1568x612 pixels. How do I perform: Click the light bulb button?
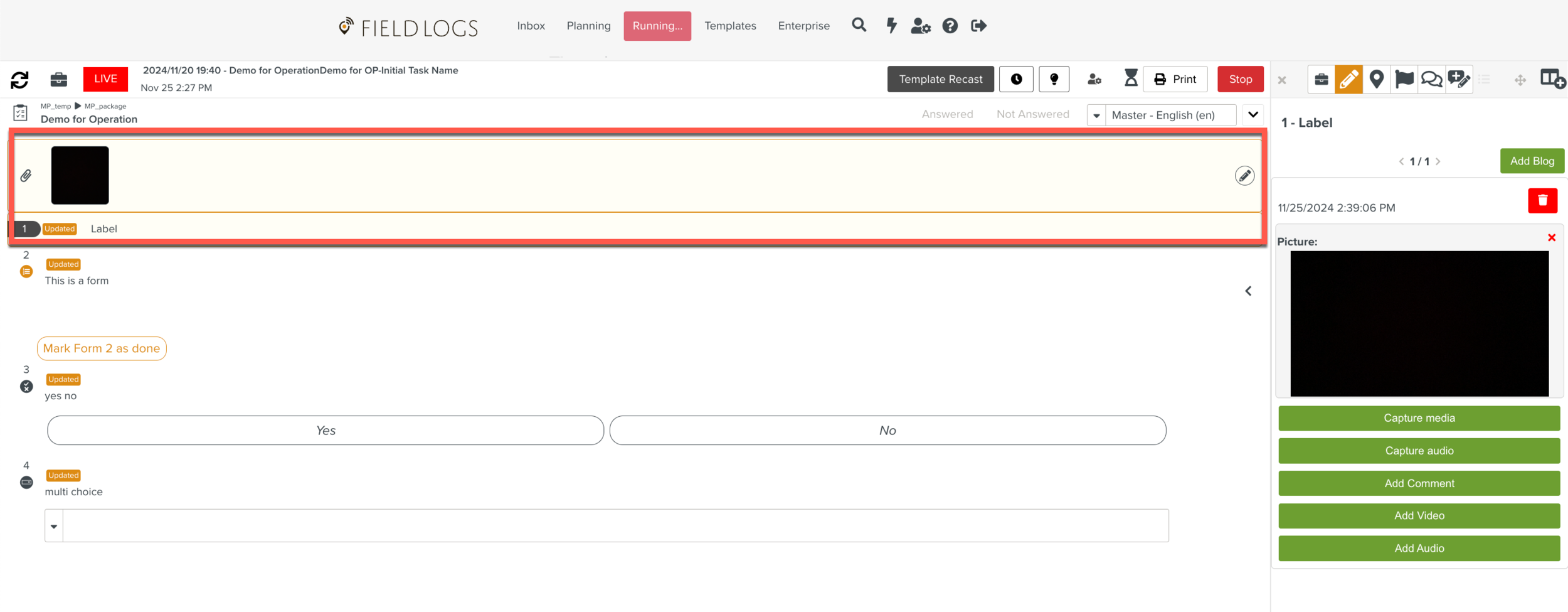tap(1054, 79)
